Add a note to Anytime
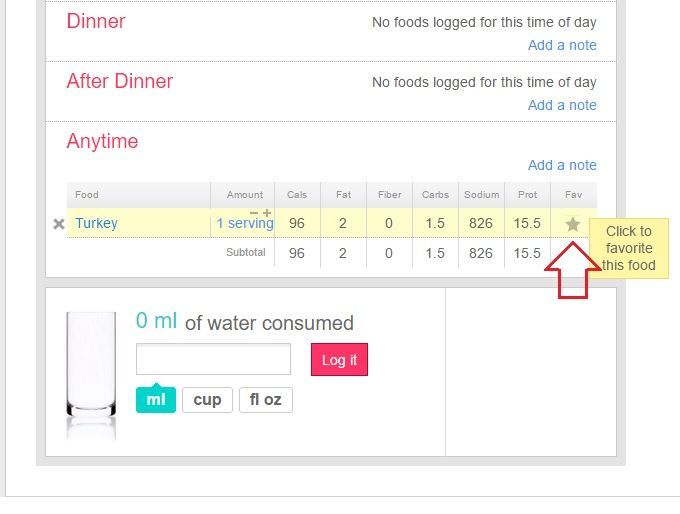Image resolution: width=680 pixels, height=514 pixels. tap(562, 165)
